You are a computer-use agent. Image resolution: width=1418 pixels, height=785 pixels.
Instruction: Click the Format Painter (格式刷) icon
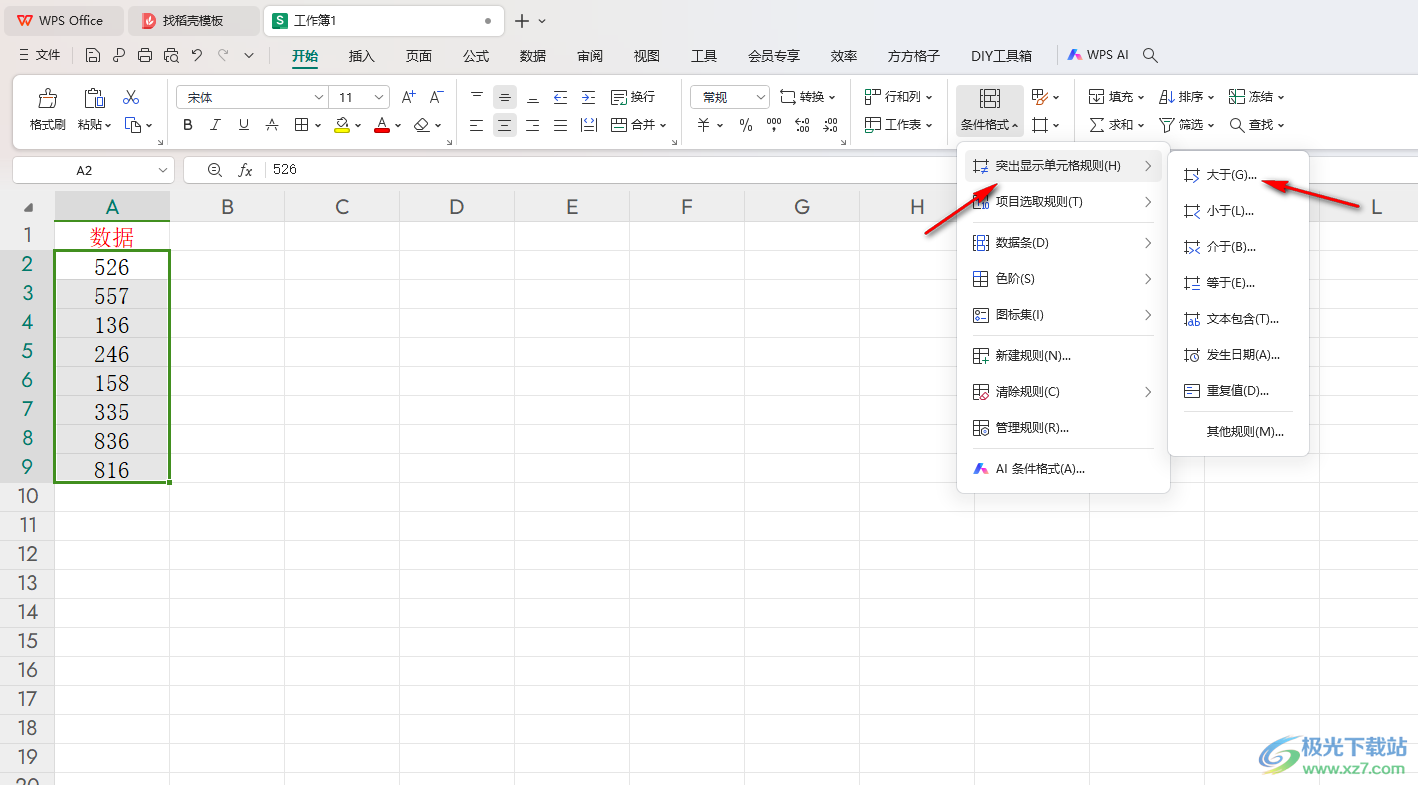tap(47, 98)
